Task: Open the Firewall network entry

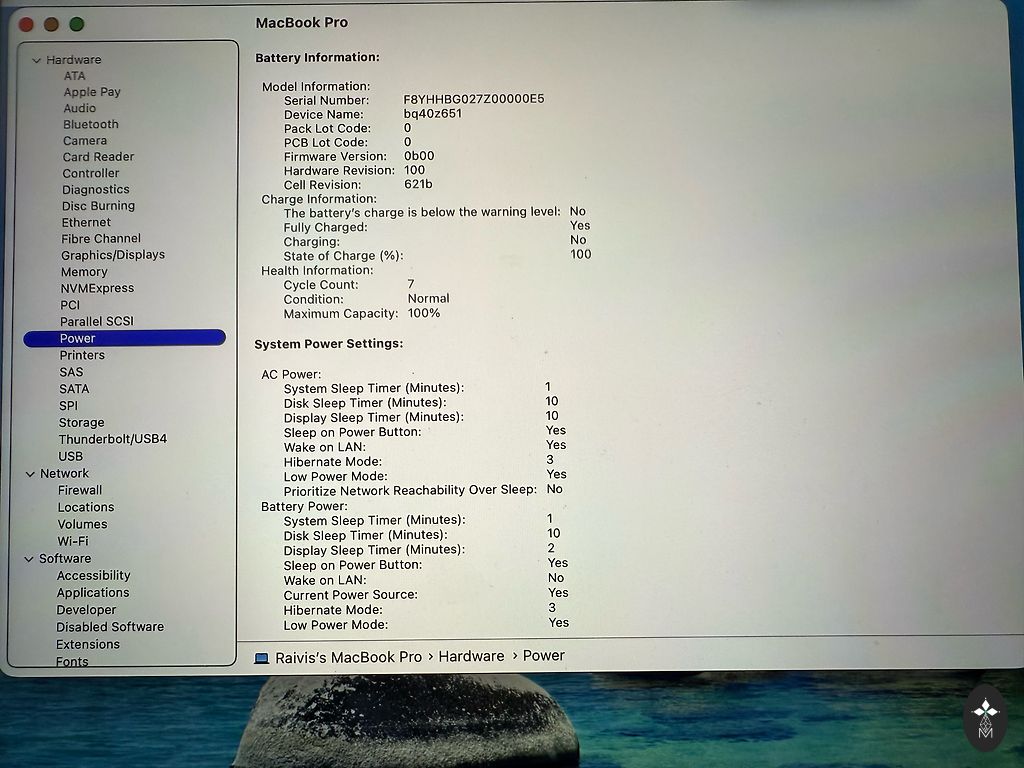Action: coord(80,490)
